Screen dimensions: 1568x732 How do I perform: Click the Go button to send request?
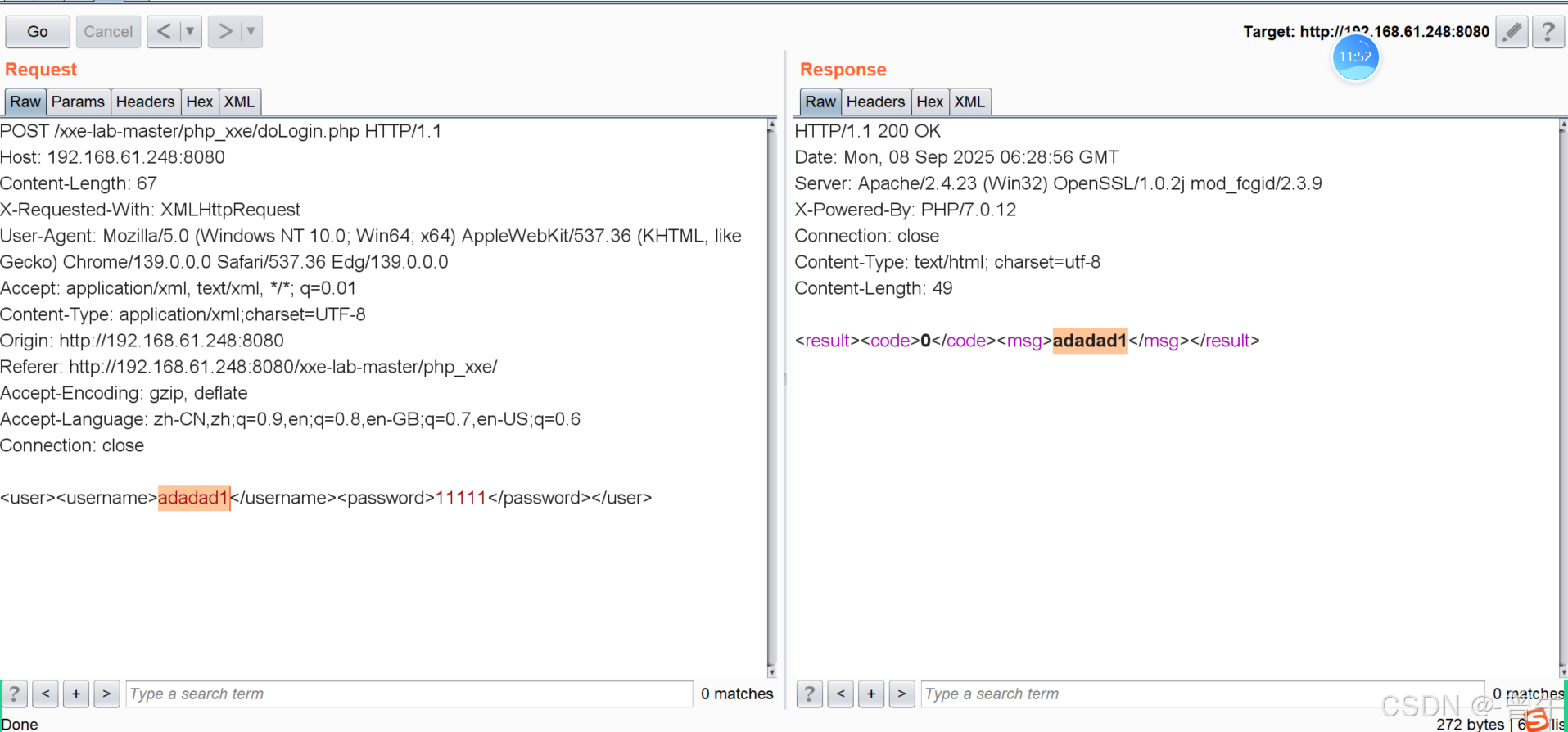coord(38,32)
